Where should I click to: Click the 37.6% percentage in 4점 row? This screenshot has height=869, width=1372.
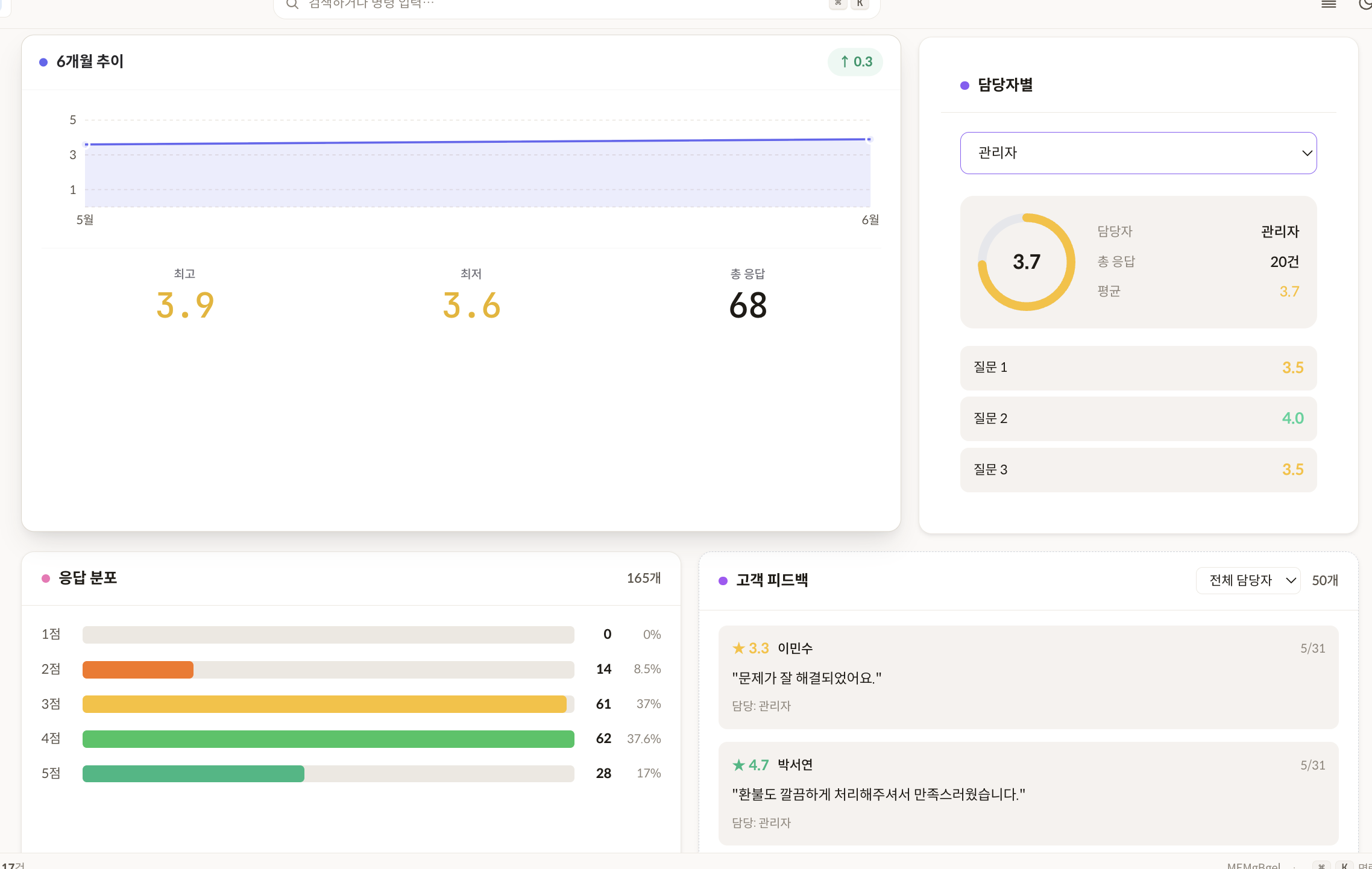(x=644, y=739)
